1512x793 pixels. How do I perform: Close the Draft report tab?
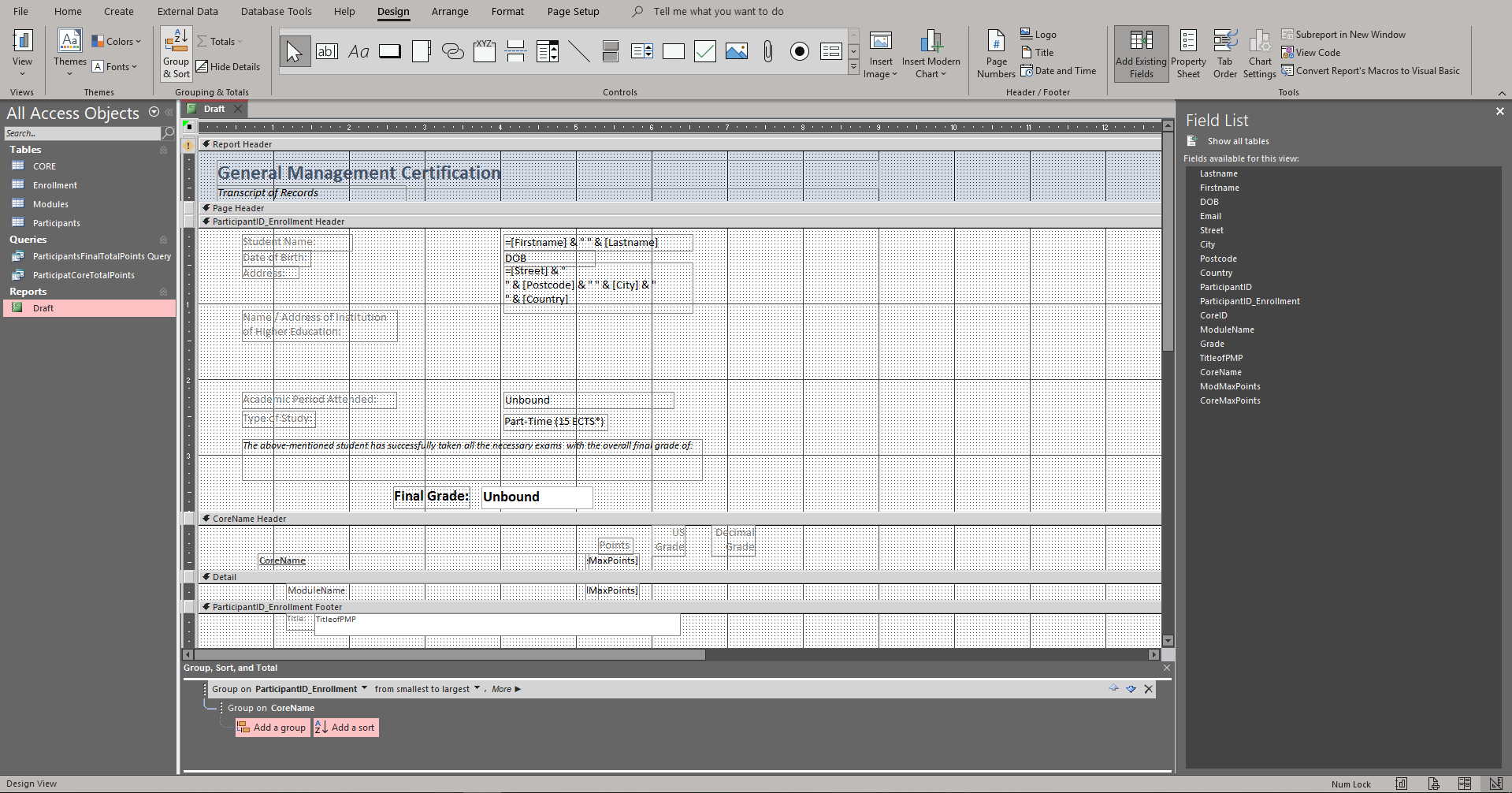pos(238,109)
